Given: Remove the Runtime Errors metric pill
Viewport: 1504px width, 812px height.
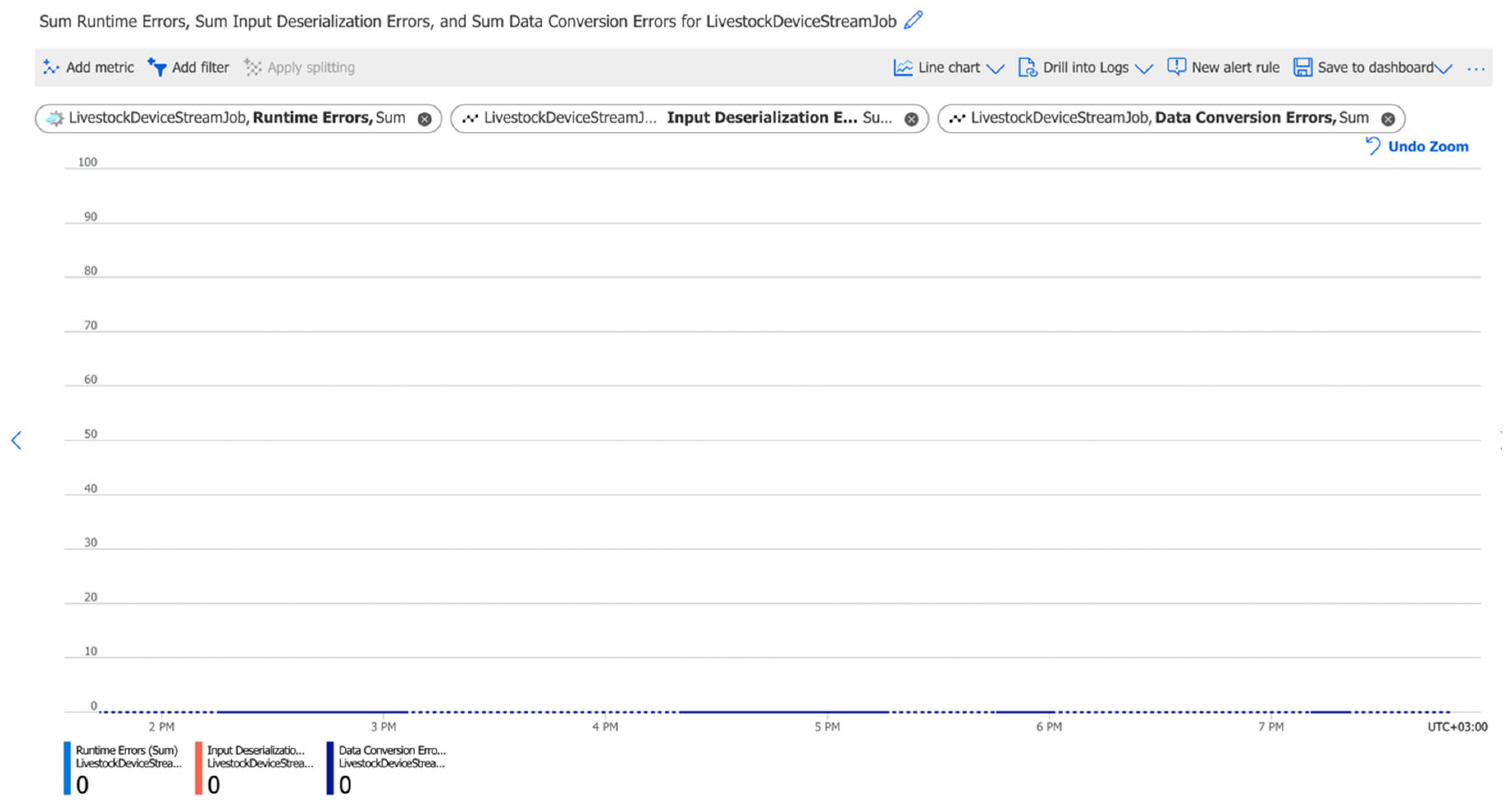Looking at the screenshot, I should click(425, 119).
